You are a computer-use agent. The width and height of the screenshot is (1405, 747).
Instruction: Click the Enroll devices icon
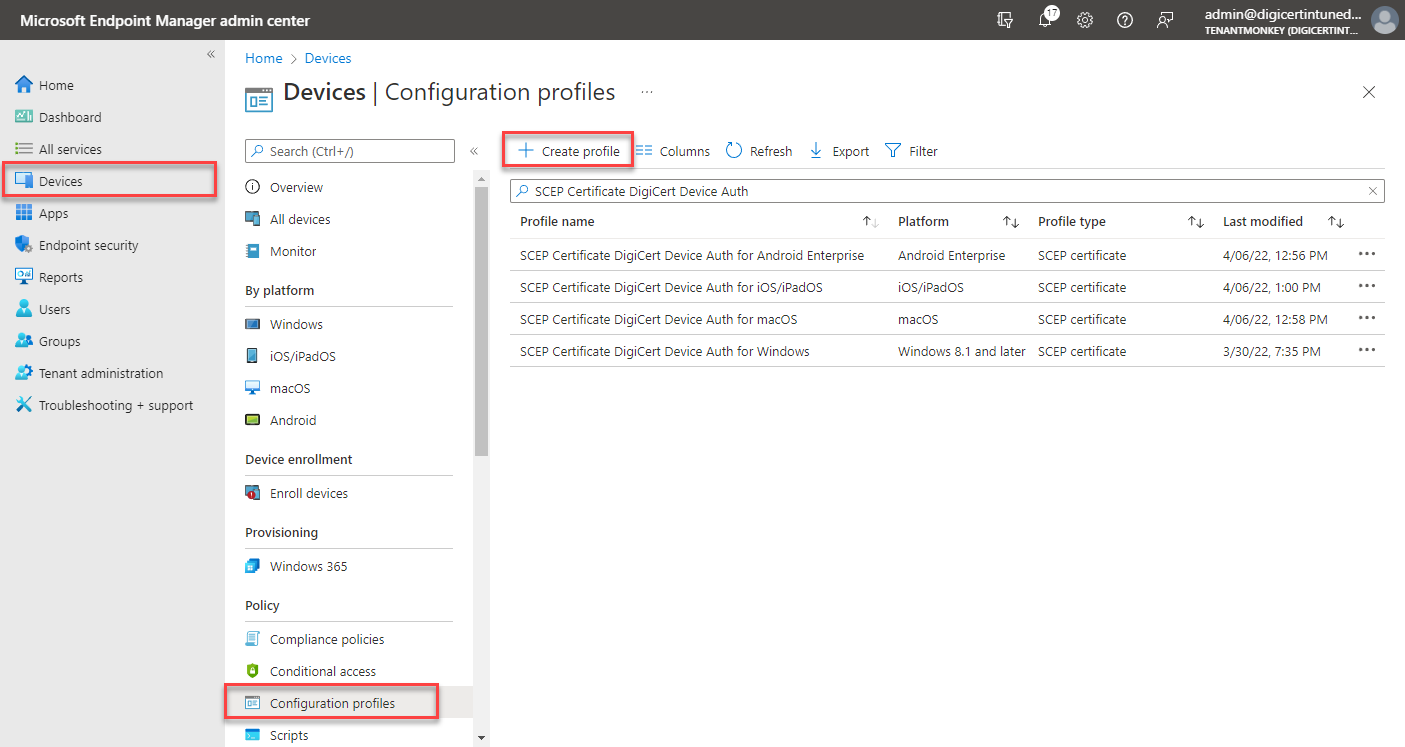(253, 493)
